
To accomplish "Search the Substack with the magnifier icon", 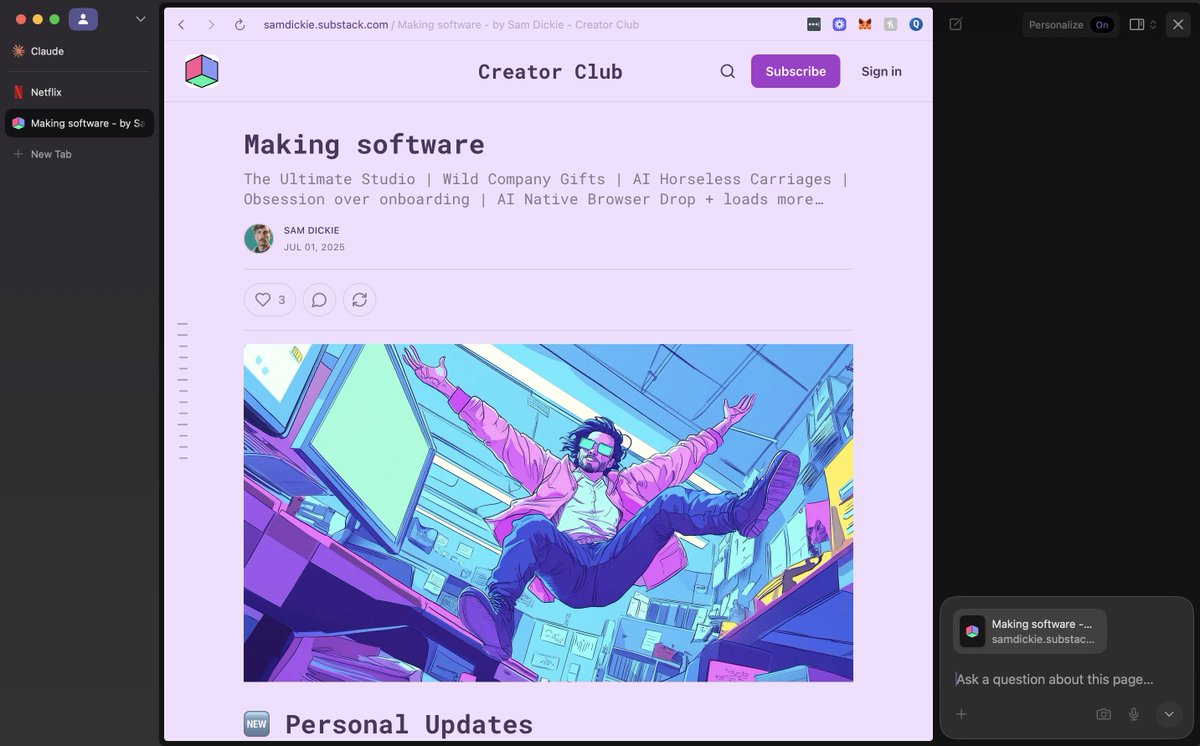I will click(728, 71).
